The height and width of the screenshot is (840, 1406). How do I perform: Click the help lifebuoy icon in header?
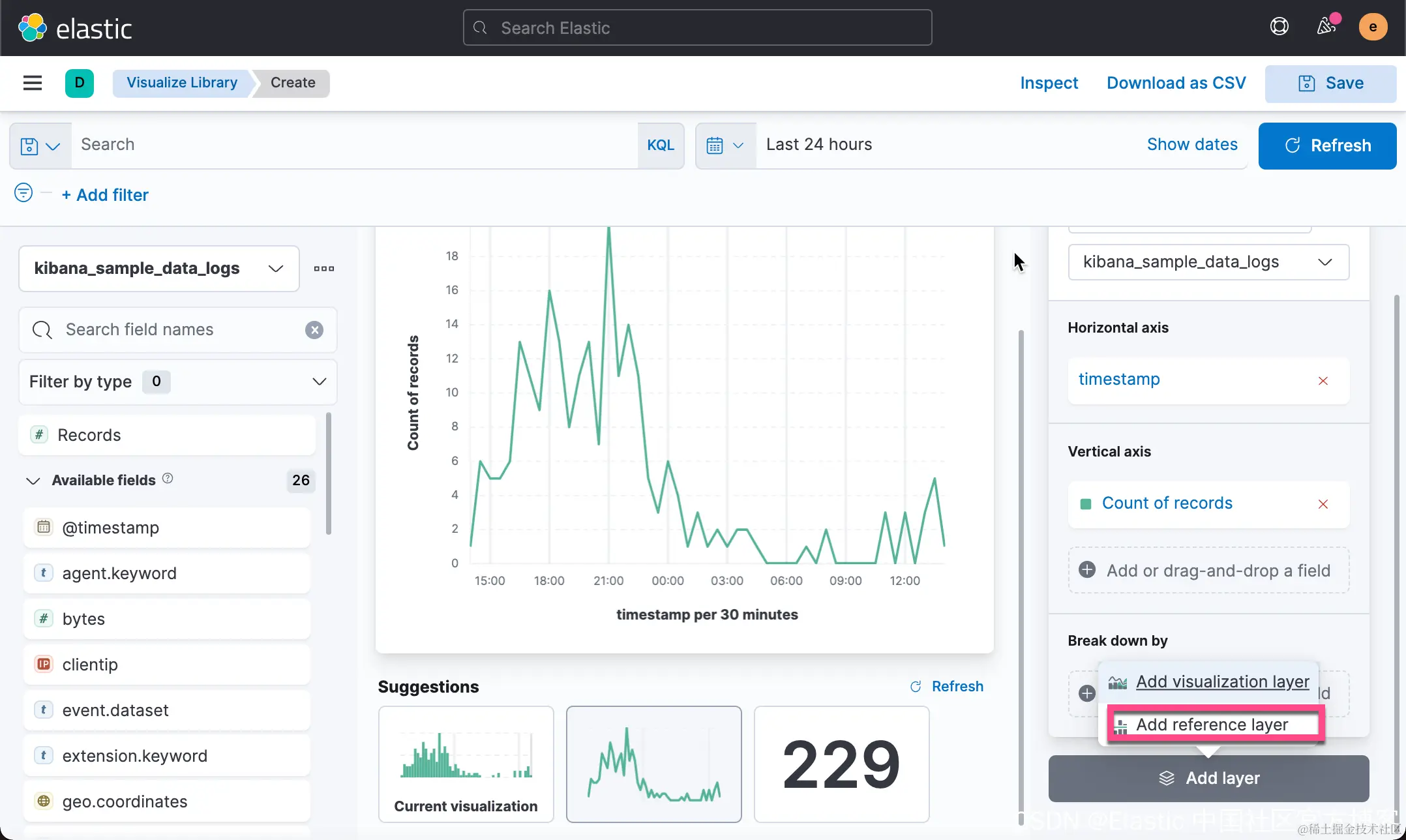click(x=1279, y=27)
